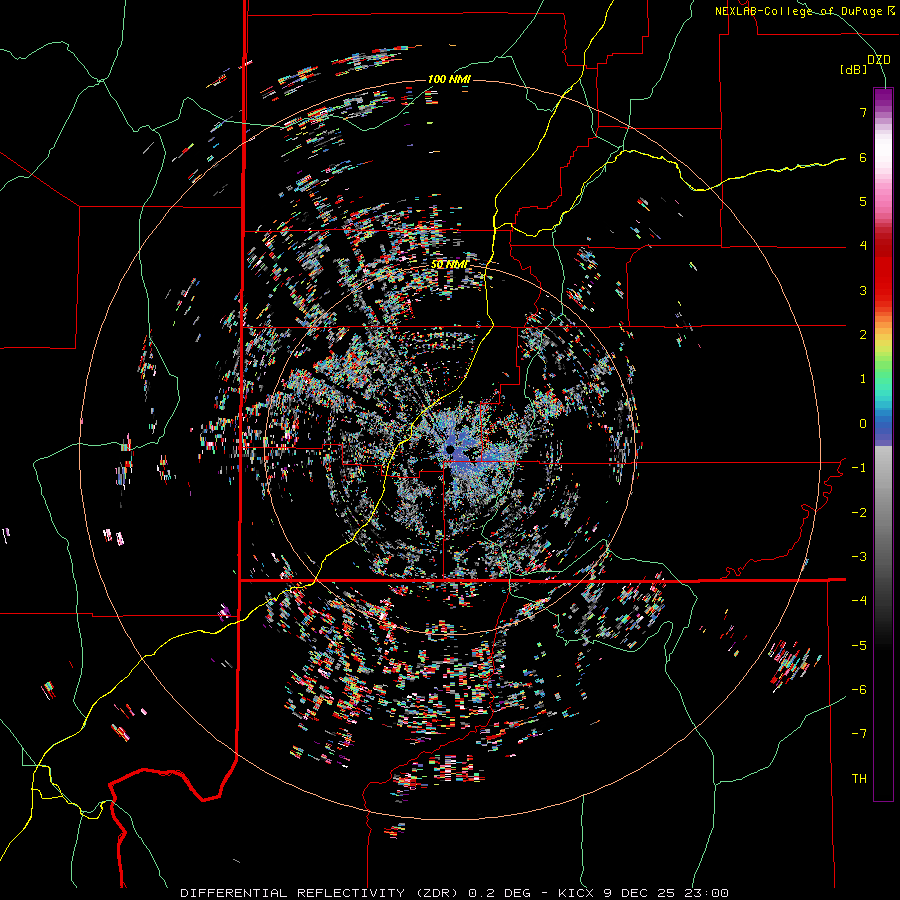Click the black radar site dot
This screenshot has width=900, height=900.
coord(450,449)
